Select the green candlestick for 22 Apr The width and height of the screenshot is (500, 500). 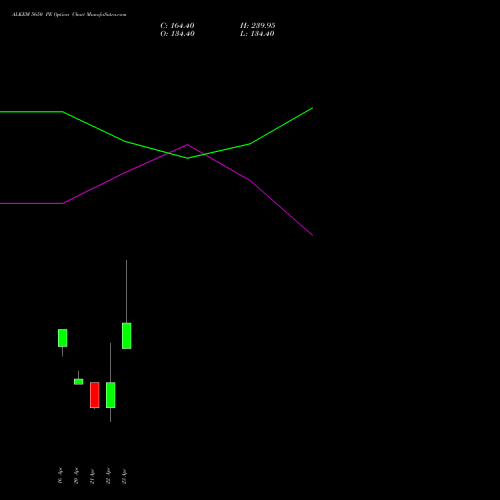point(111,395)
